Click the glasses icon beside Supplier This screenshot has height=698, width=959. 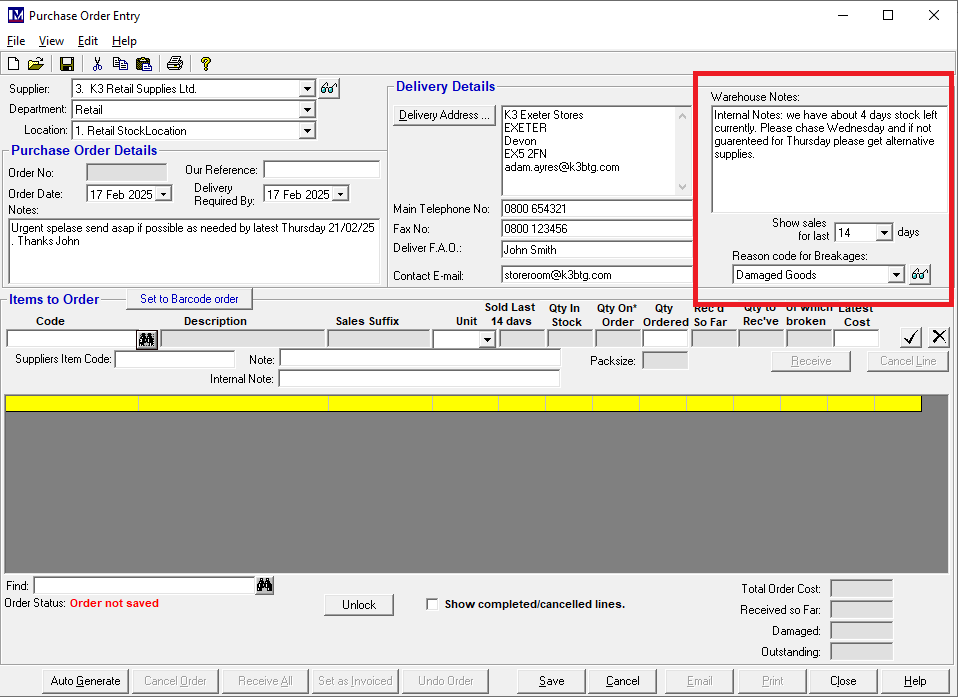coord(330,89)
